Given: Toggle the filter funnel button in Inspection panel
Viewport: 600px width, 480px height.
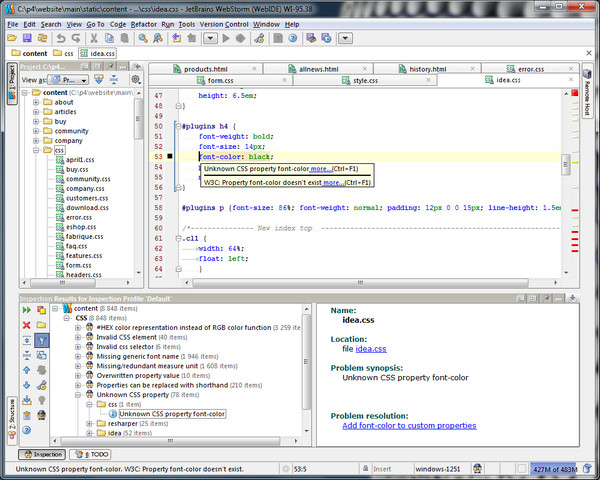Looking at the screenshot, I should point(42,340).
